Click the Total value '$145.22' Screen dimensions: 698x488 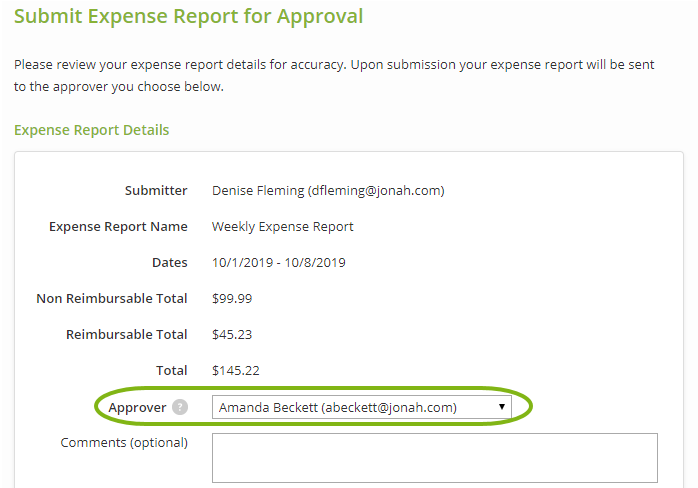point(235,370)
